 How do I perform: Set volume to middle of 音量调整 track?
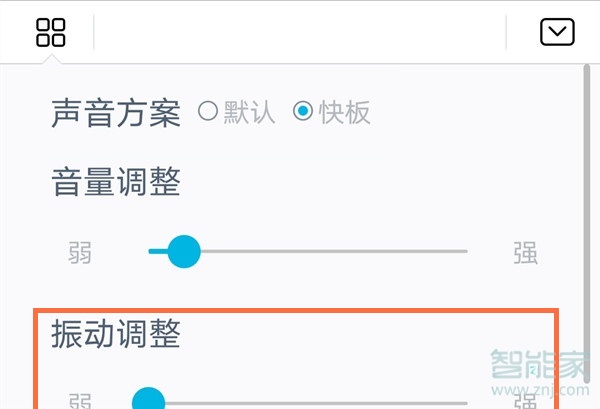coord(308,251)
